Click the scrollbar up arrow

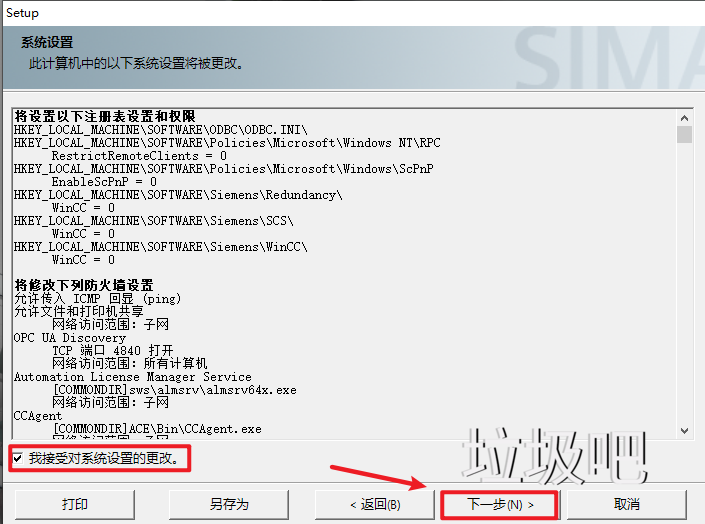pyautogui.click(x=684, y=118)
